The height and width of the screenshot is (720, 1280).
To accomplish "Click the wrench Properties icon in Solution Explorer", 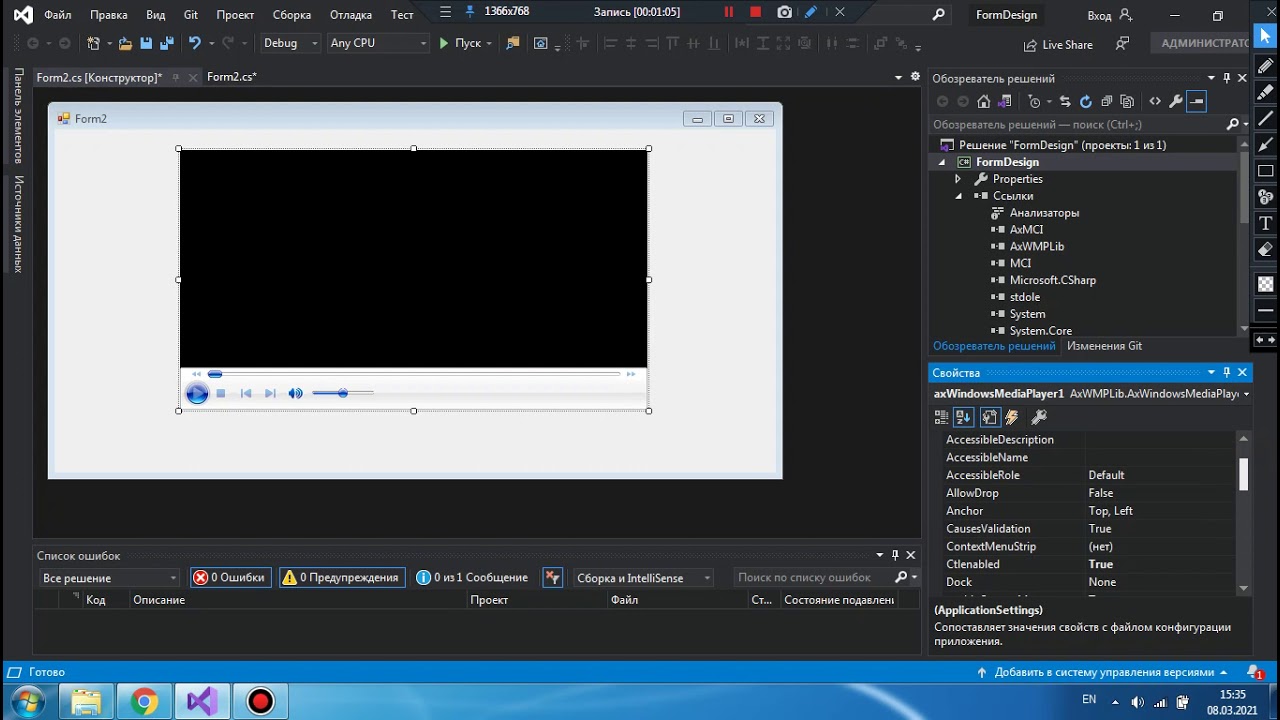I will point(1176,101).
